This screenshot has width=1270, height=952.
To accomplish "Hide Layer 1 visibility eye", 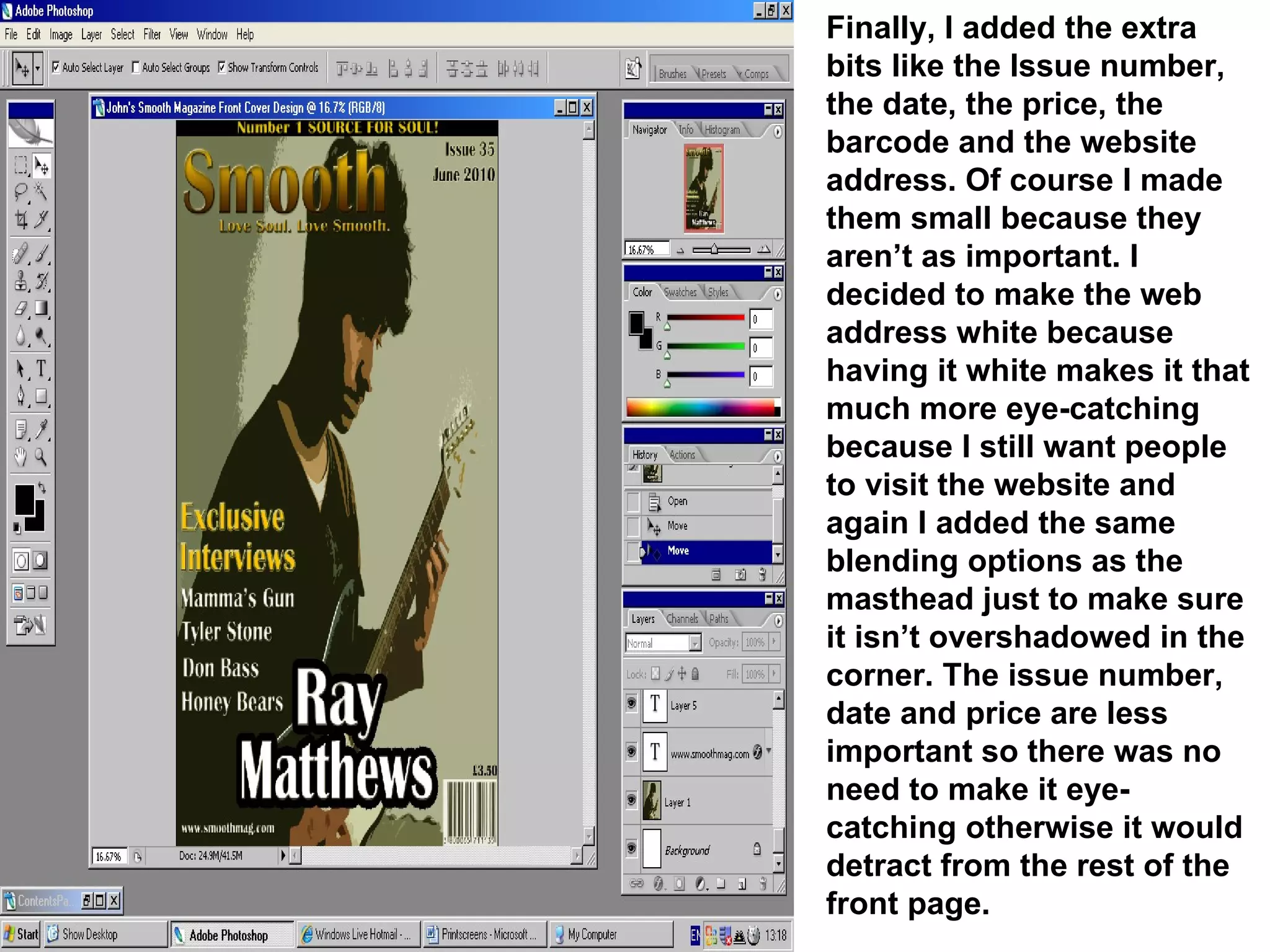I will click(x=631, y=800).
